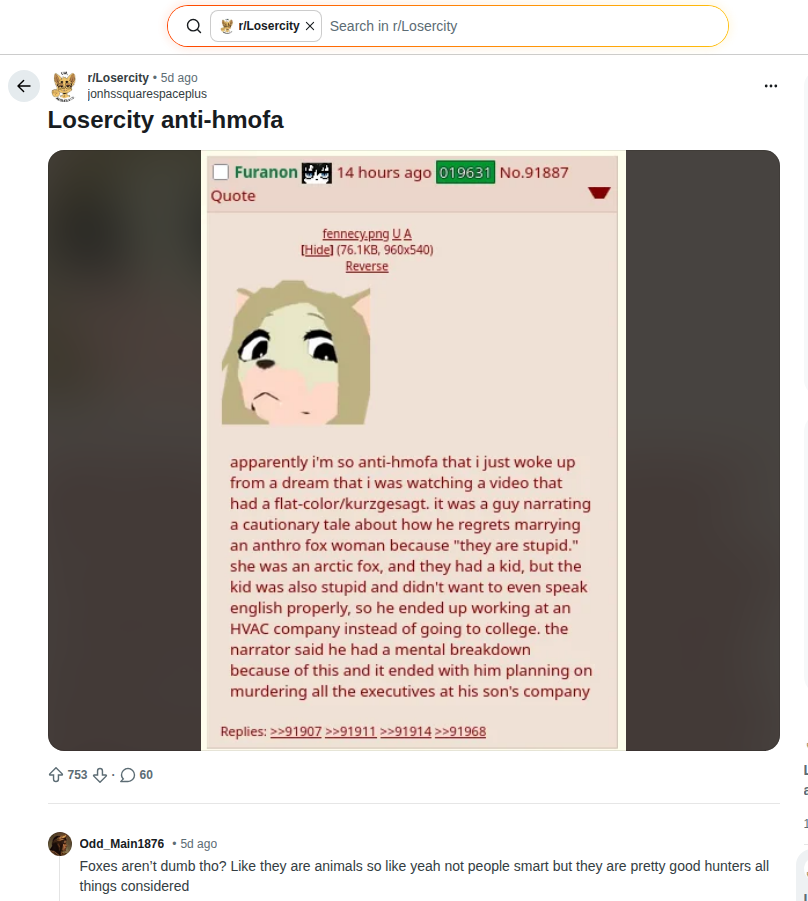The width and height of the screenshot is (808, 901).
Task: Tick the Furanon post checkbox
Action: (221, 172)
